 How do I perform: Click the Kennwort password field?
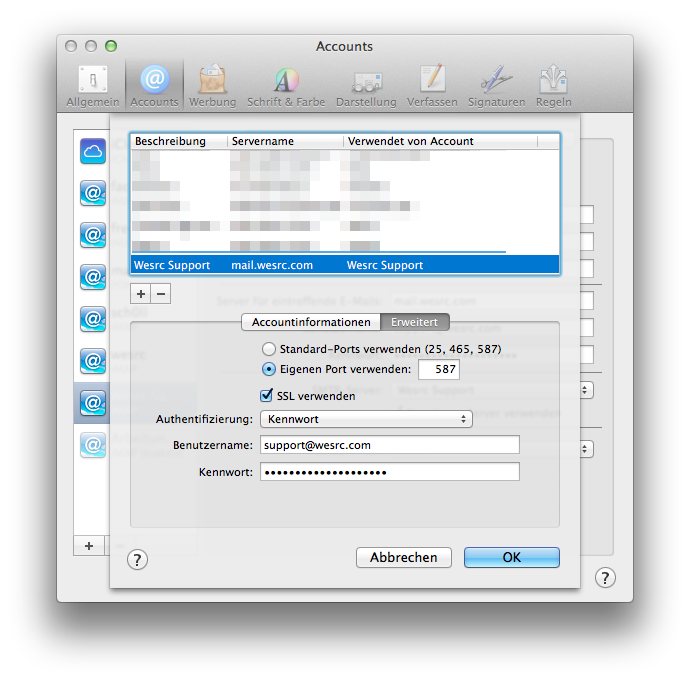[x=390, y=472]
